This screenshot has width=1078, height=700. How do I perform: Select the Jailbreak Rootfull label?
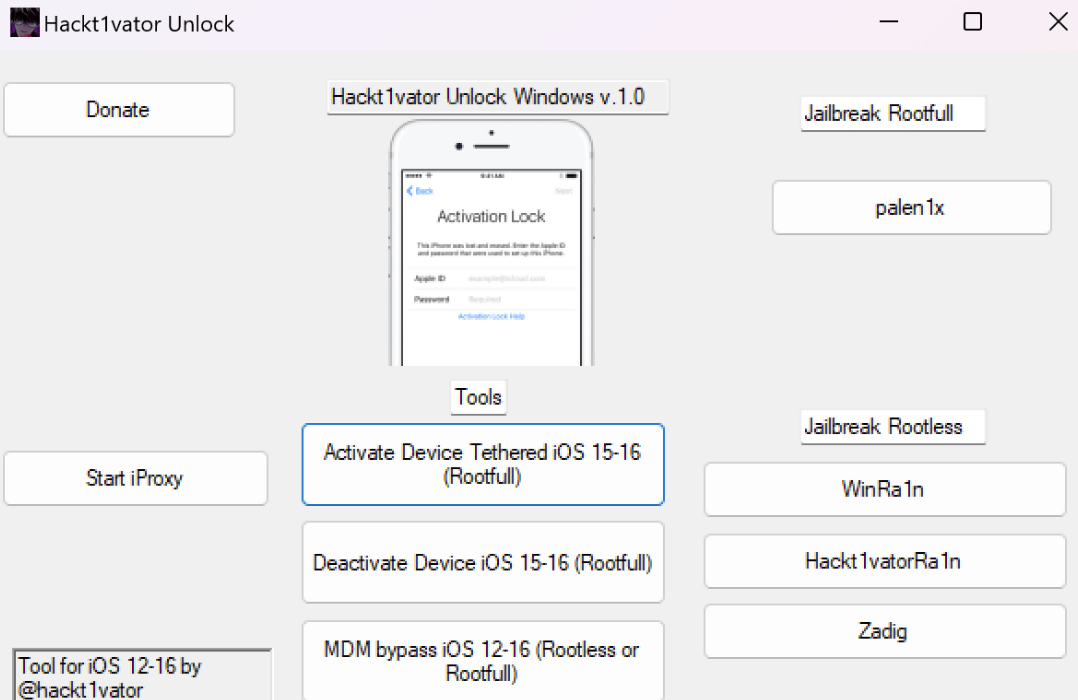(x=893, y=113)
